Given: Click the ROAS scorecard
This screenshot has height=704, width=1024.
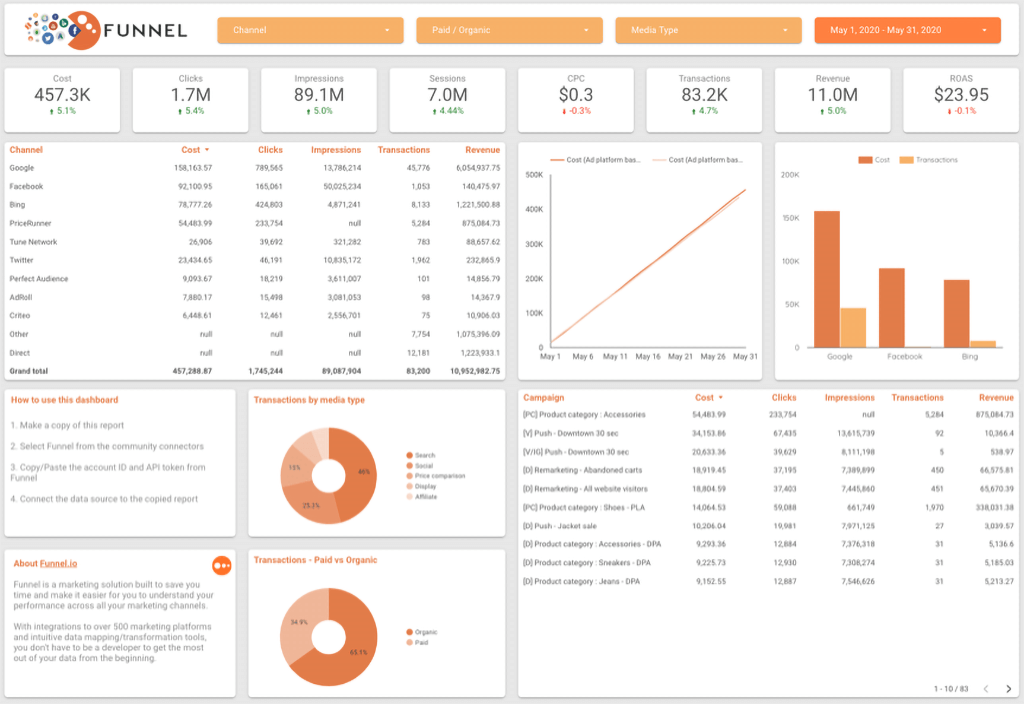Looking at the screenshot, I should (x=961, y=100).
